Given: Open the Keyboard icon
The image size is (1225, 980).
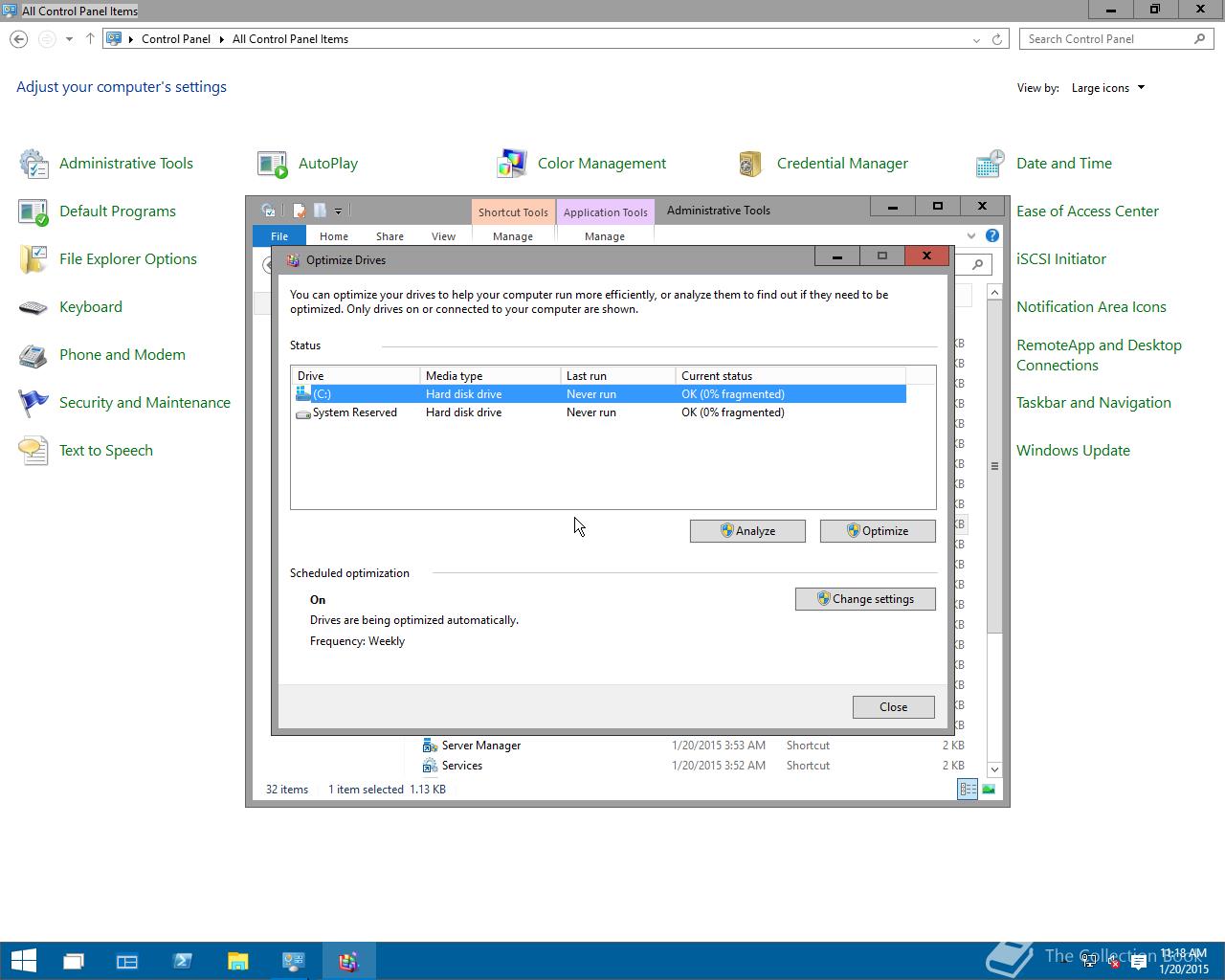Looking at the screenshot, I should pos(34,307).
